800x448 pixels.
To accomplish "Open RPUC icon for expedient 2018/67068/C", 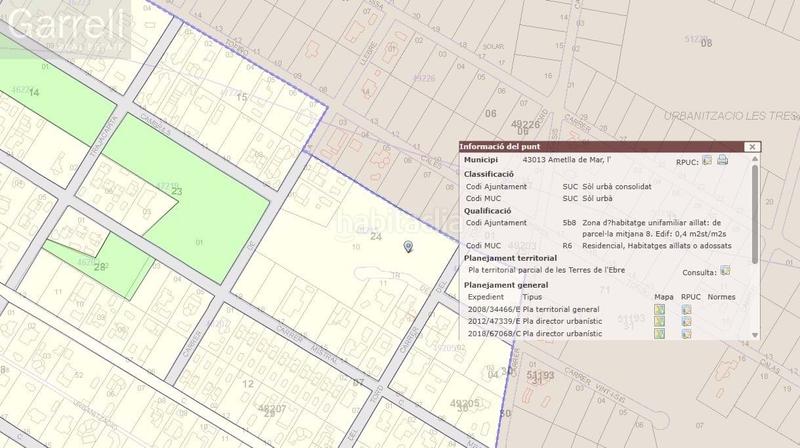I will click(687, 334).
